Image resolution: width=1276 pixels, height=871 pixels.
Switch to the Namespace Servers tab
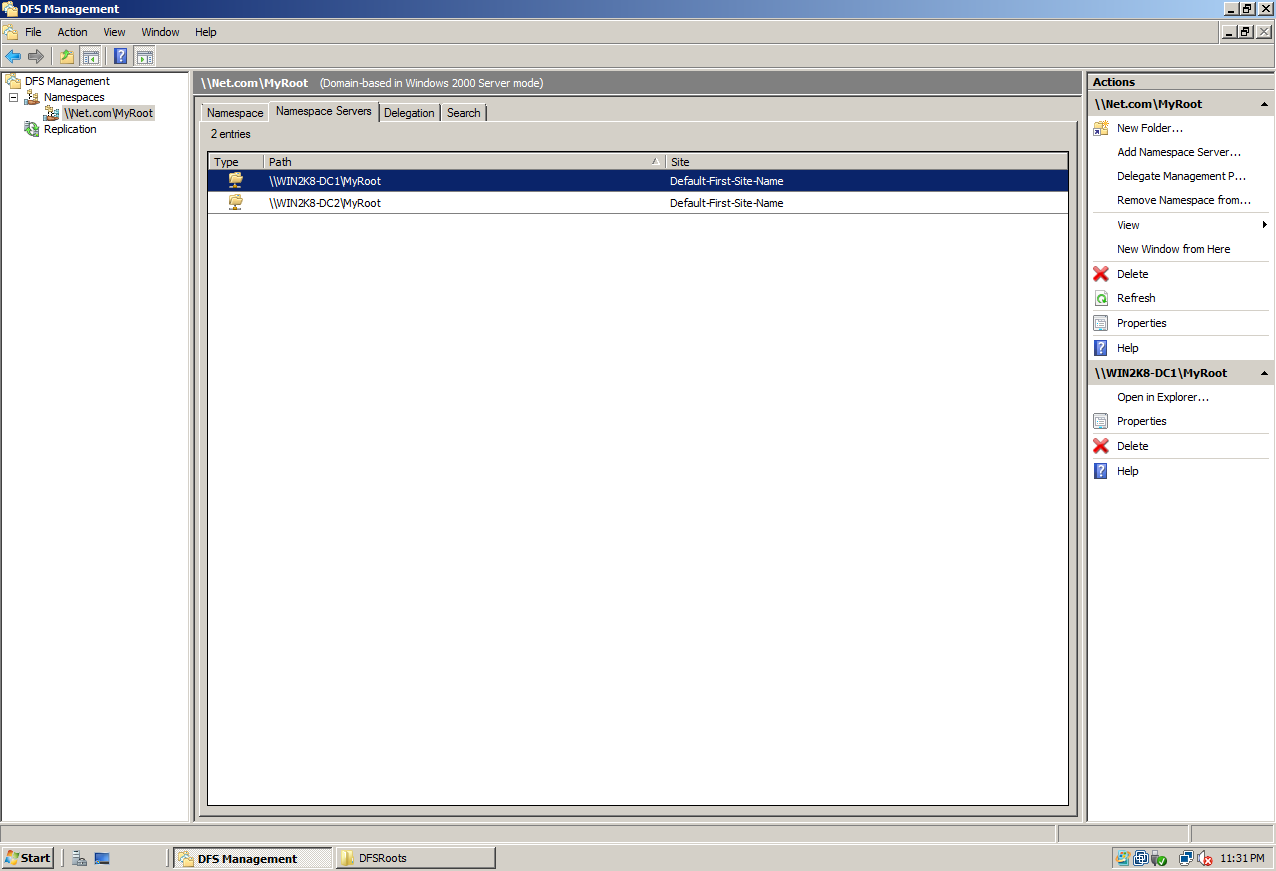click(x=323, y=111)
